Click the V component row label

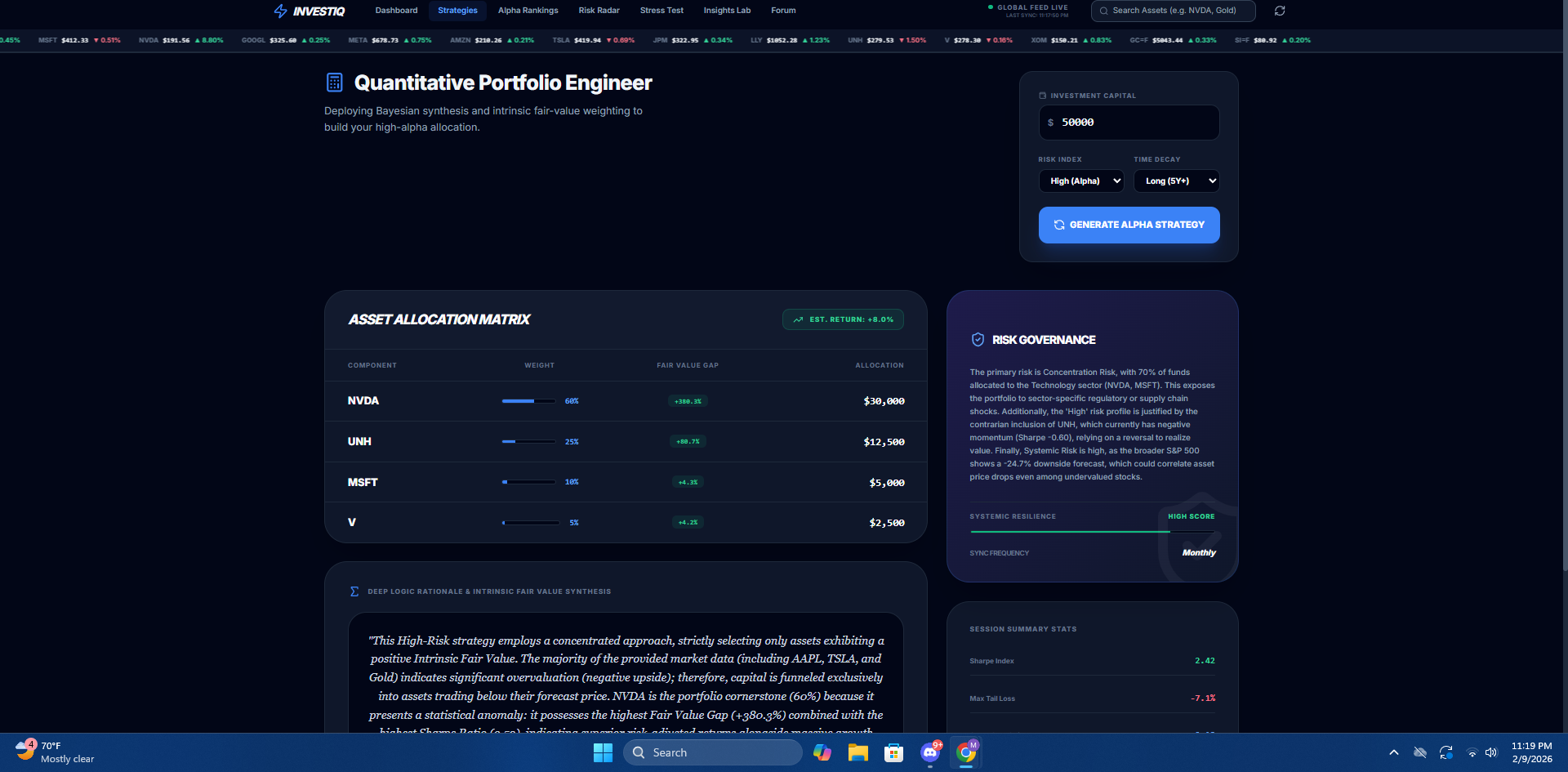pos(352,523)
